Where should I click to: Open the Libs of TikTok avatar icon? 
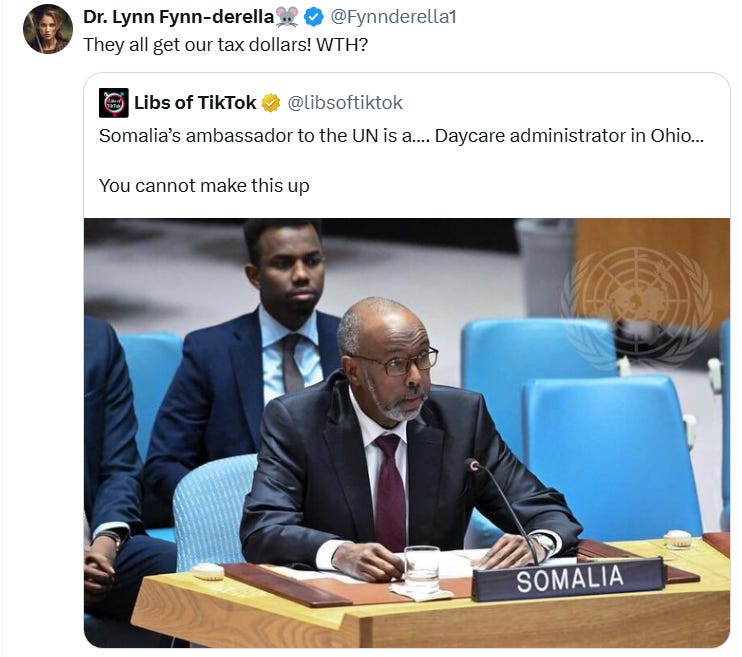114,103
